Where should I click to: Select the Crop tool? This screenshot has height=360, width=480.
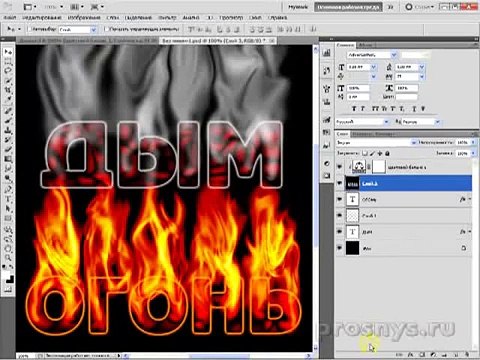point(8,90)
